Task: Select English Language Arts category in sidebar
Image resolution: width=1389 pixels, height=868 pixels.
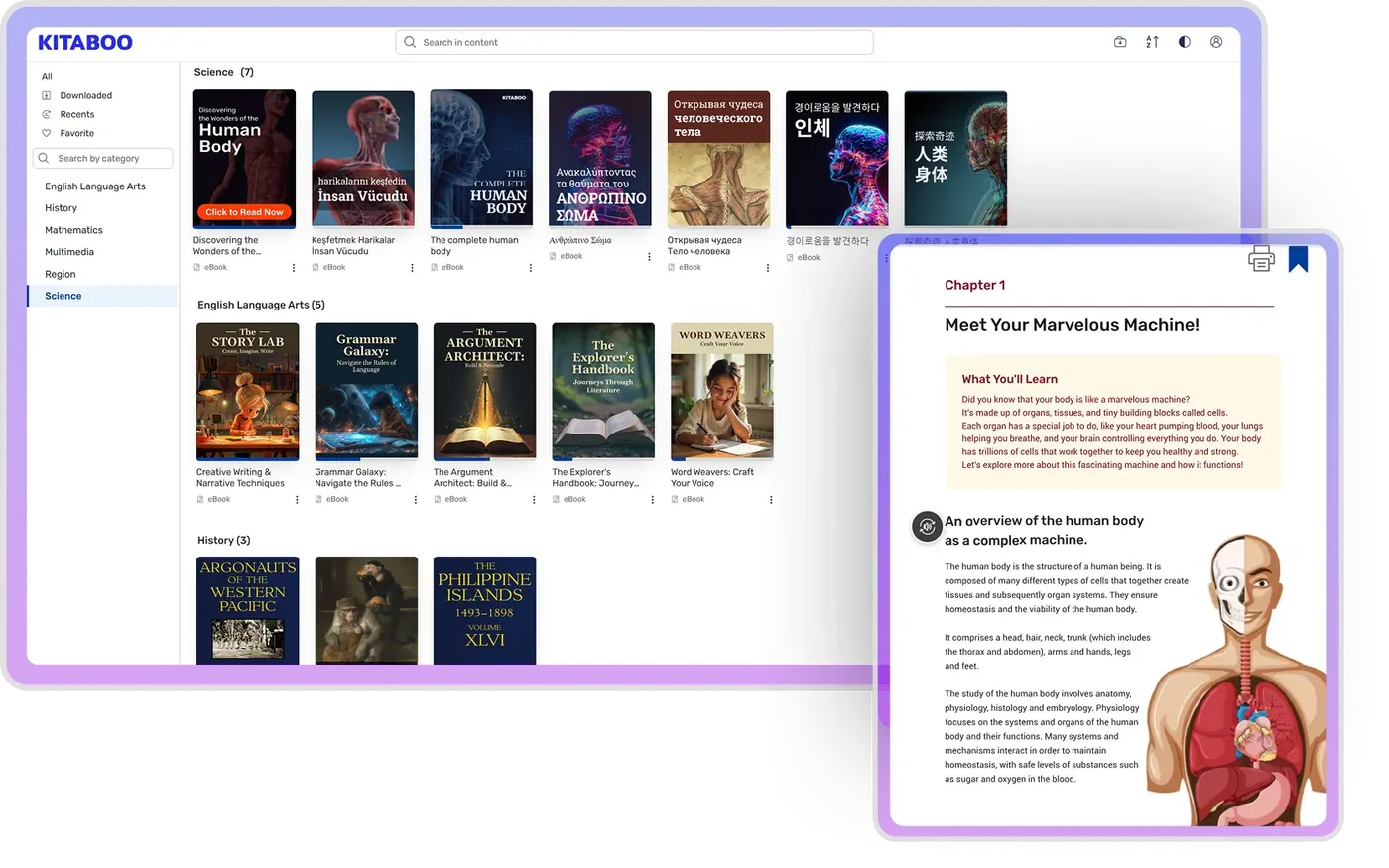Action: click(95, 186)
